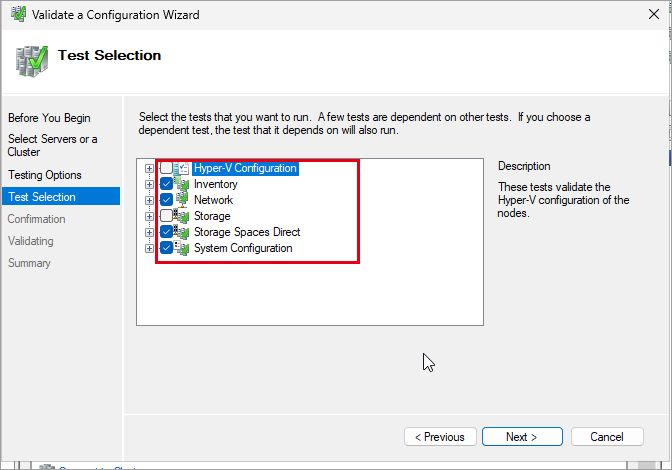Go to the Before You Begin step

pos(49,118)
